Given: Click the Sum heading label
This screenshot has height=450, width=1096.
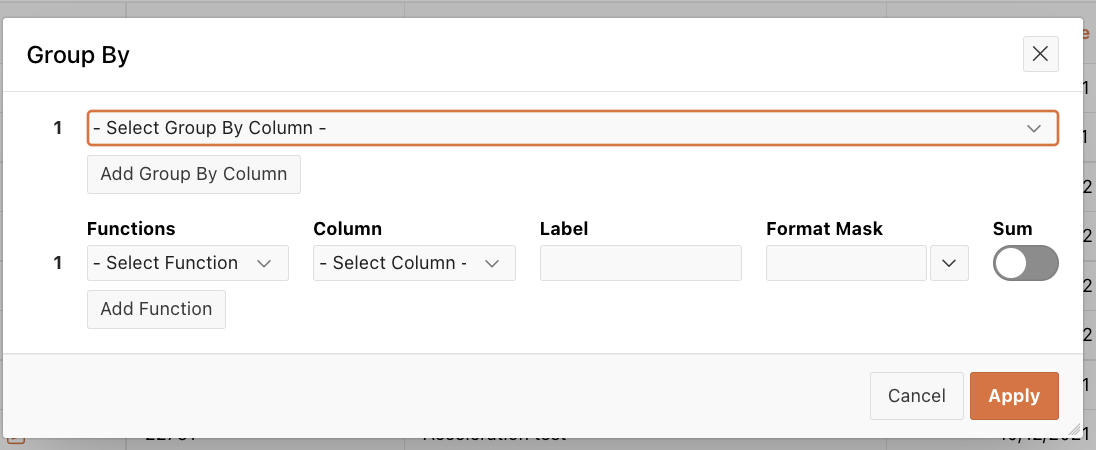Looking at the screenshot, I should point(1012,228).
